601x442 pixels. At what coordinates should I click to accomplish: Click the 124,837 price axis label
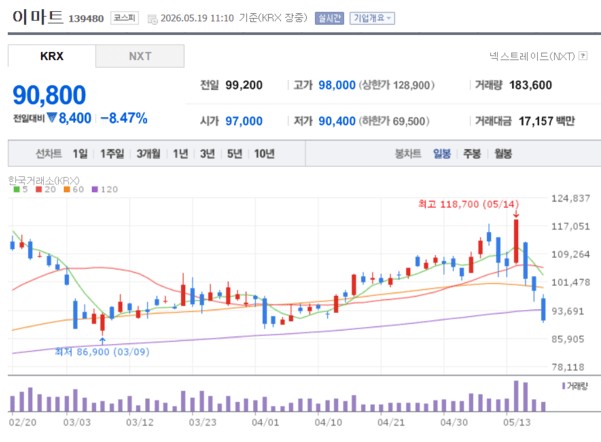pyautogui.click(x=570, y=198)
